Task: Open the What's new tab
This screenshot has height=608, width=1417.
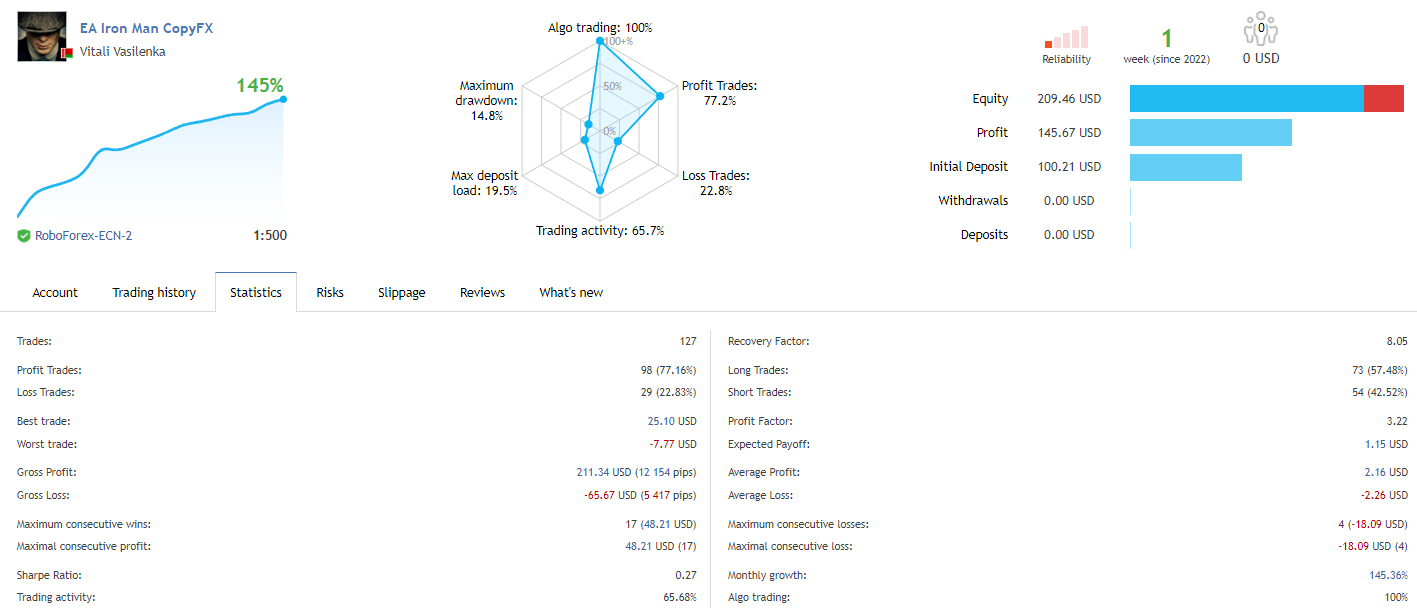Action: pyautogui.click(x=571, y=293)
